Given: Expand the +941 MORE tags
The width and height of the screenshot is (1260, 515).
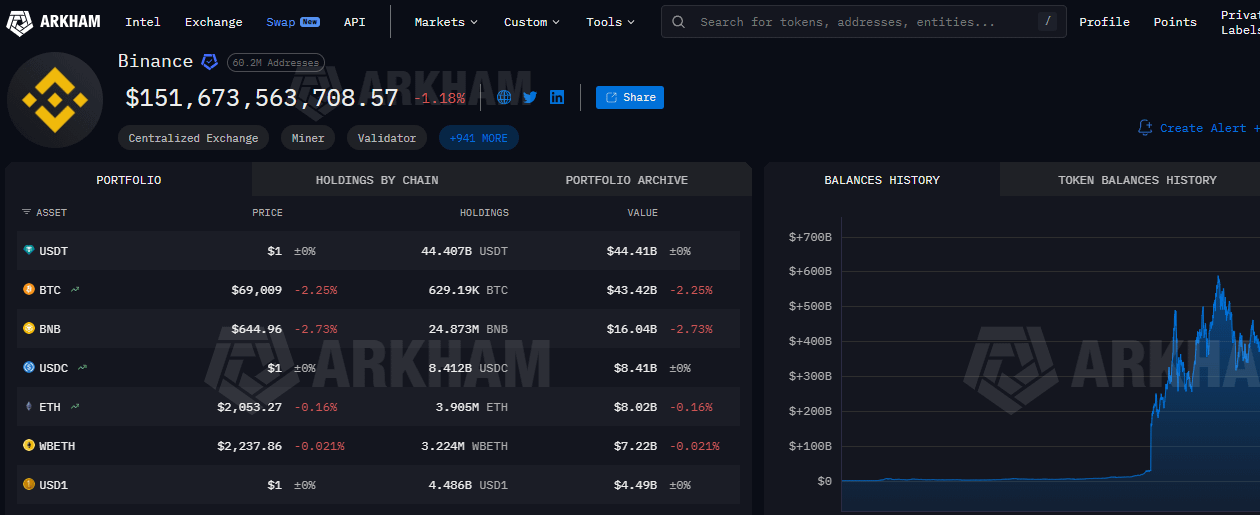Looking at the screenshot, I should [x=478, y=138].
